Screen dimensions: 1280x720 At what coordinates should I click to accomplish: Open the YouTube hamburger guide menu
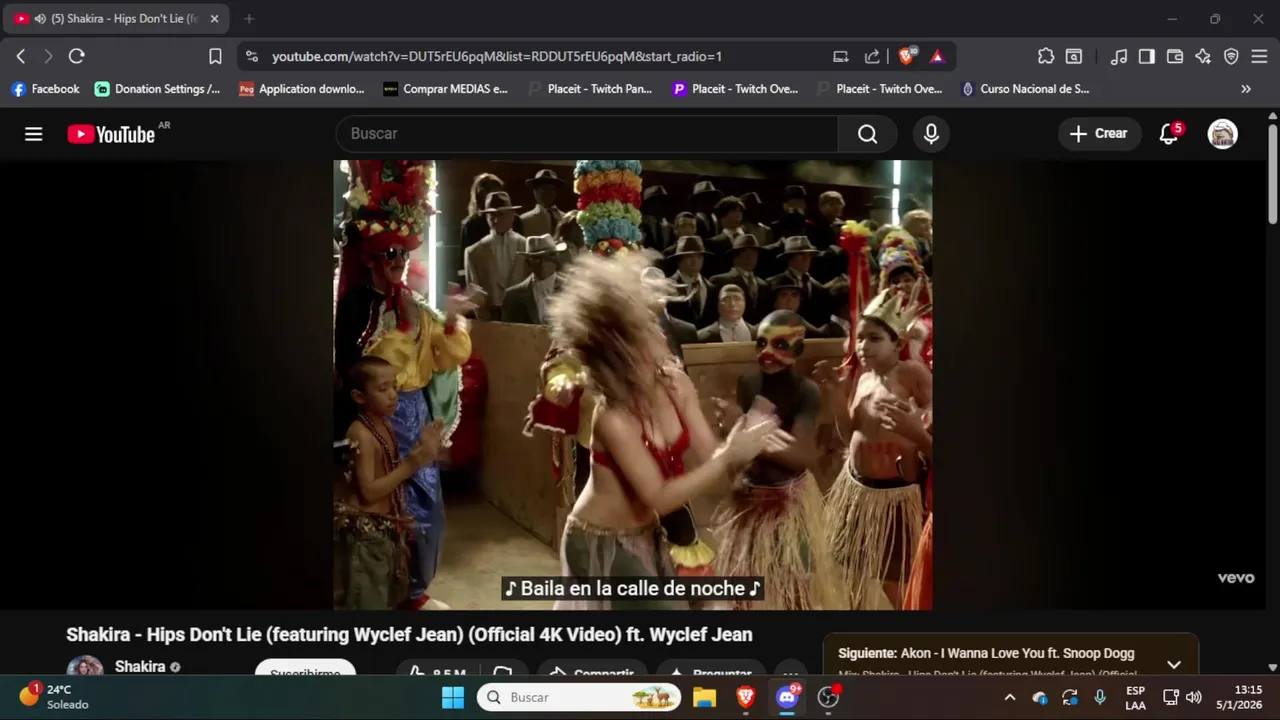point(34,134)
